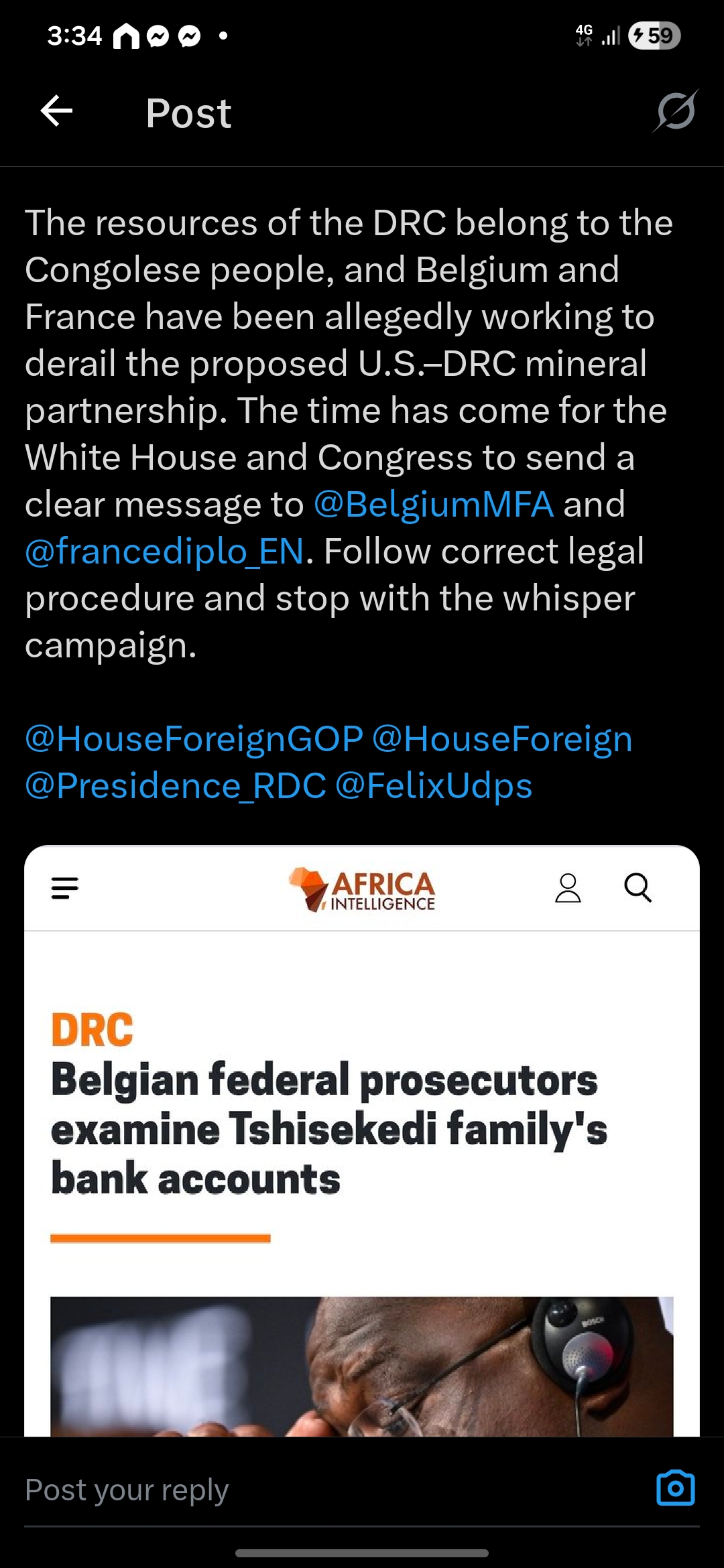The image size is (724, 1568).
Task: Open the @Presidence_RDC mention
Action: [176, 786]
